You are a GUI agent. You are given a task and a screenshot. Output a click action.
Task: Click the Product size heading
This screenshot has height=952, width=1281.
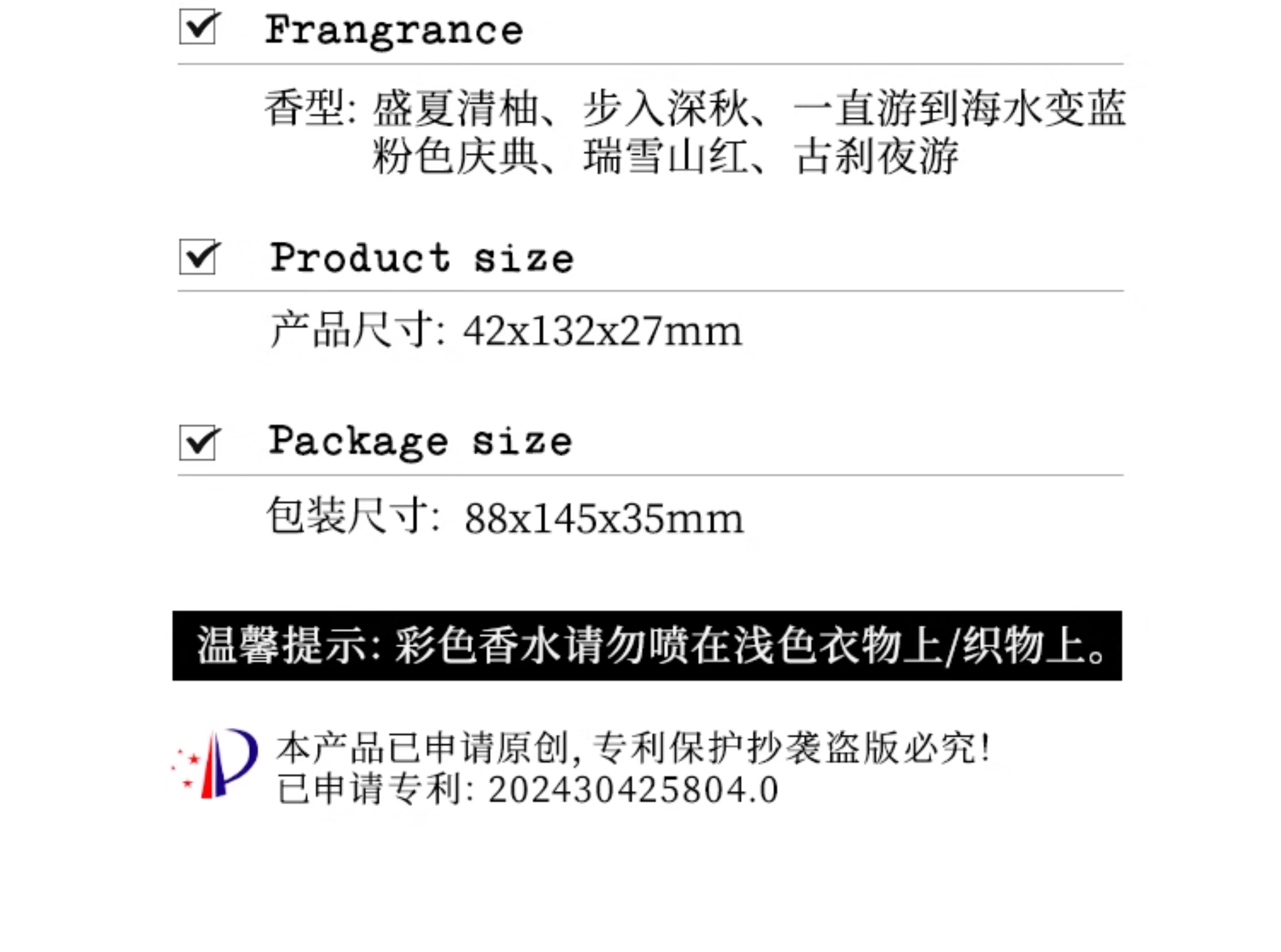pos(421,257)
